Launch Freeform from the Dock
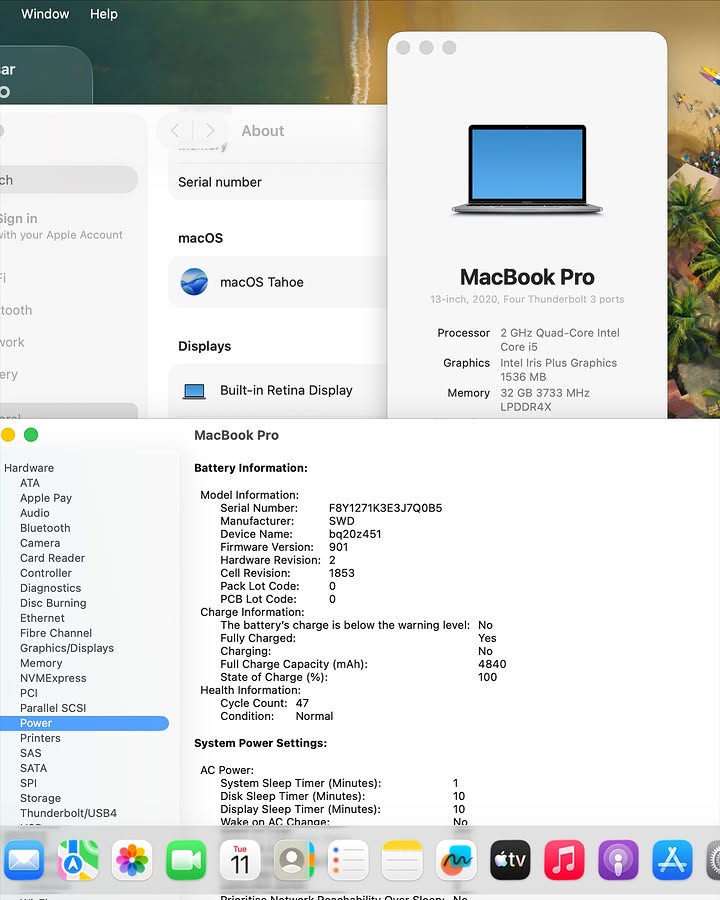The height and width of the screenshot is (900, 720). [x=456, y=860]
